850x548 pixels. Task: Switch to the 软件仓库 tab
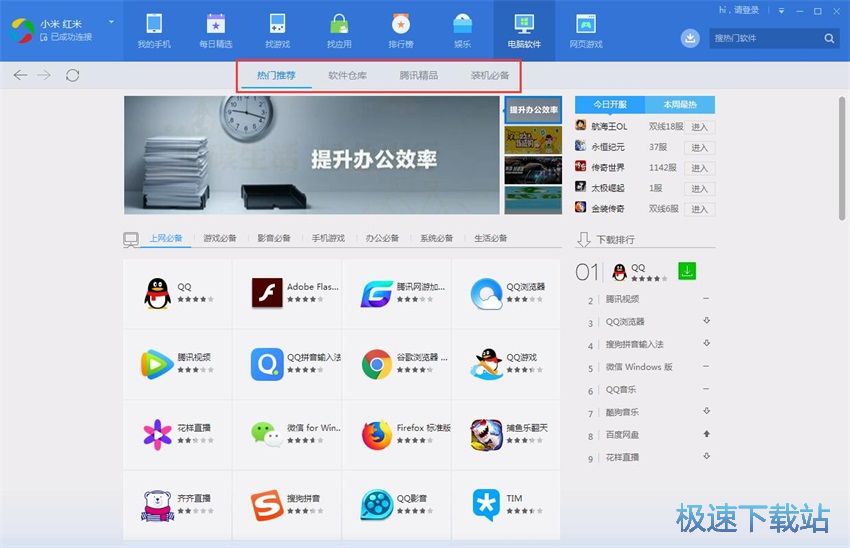point(347,75)
